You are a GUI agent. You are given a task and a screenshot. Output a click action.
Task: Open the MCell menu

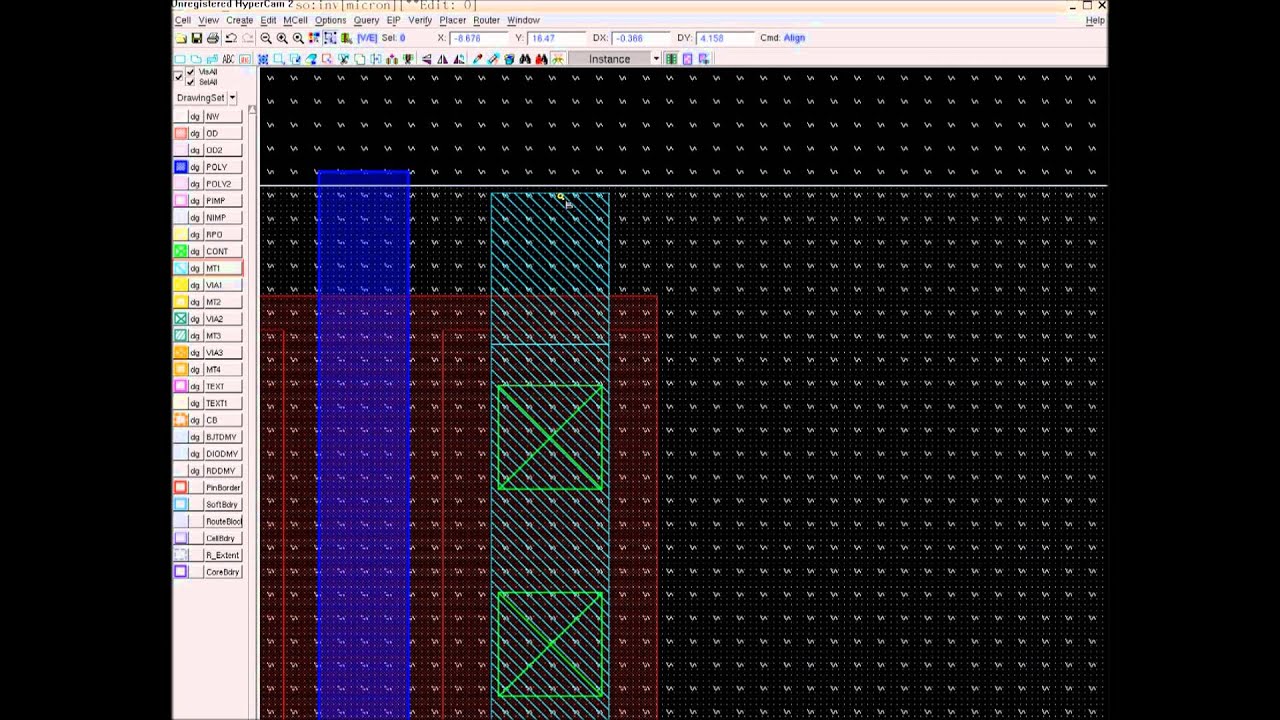pos(295,20)
